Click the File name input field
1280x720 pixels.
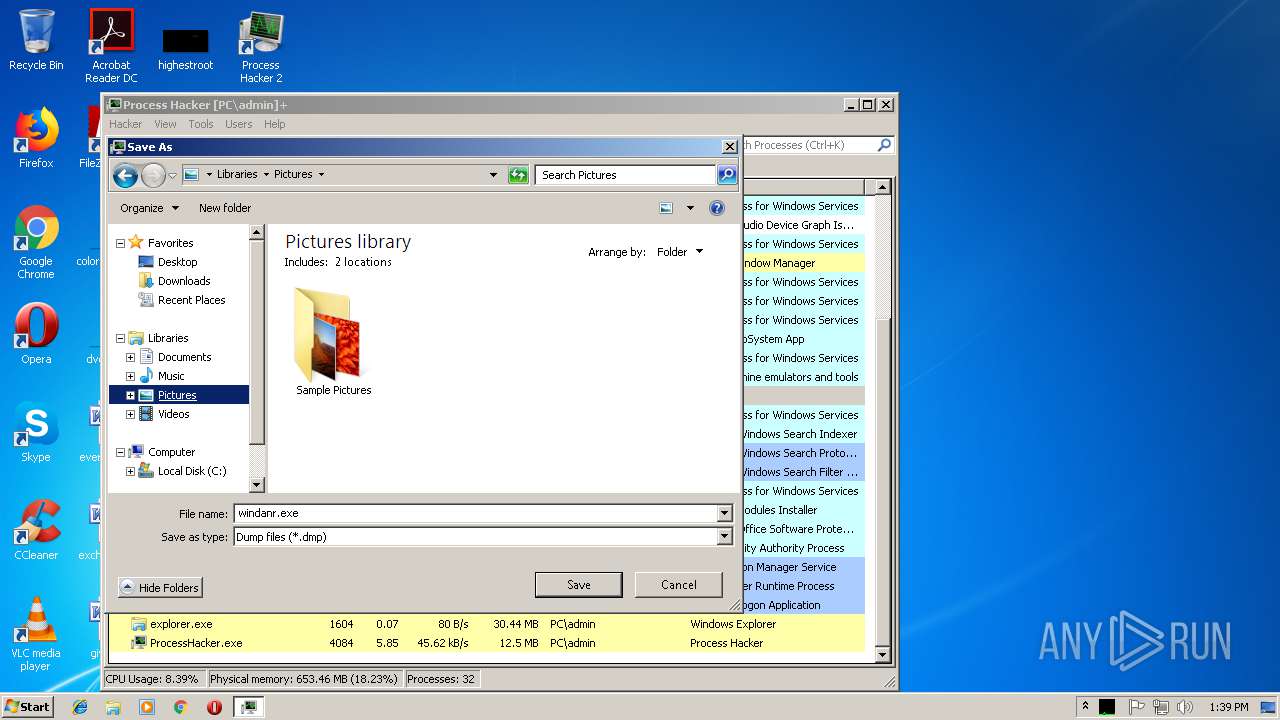tap(475, 513)
